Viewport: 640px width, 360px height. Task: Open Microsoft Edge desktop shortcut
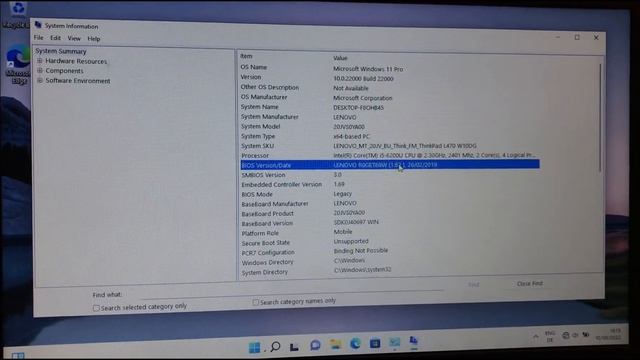(18, 64)
